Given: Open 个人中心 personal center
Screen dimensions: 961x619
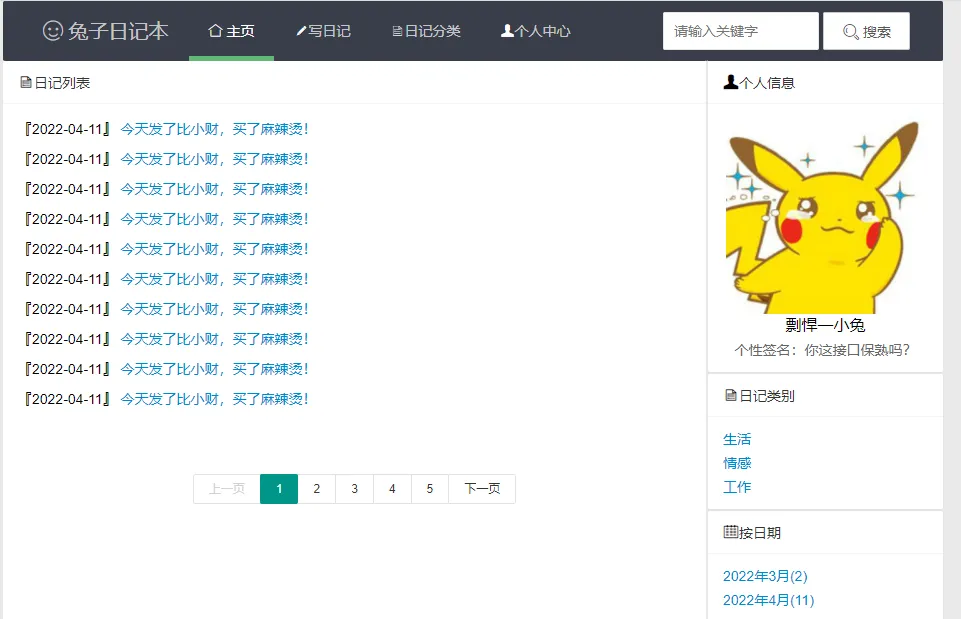Looking at the screenshot, I should (x=536, y=31).
